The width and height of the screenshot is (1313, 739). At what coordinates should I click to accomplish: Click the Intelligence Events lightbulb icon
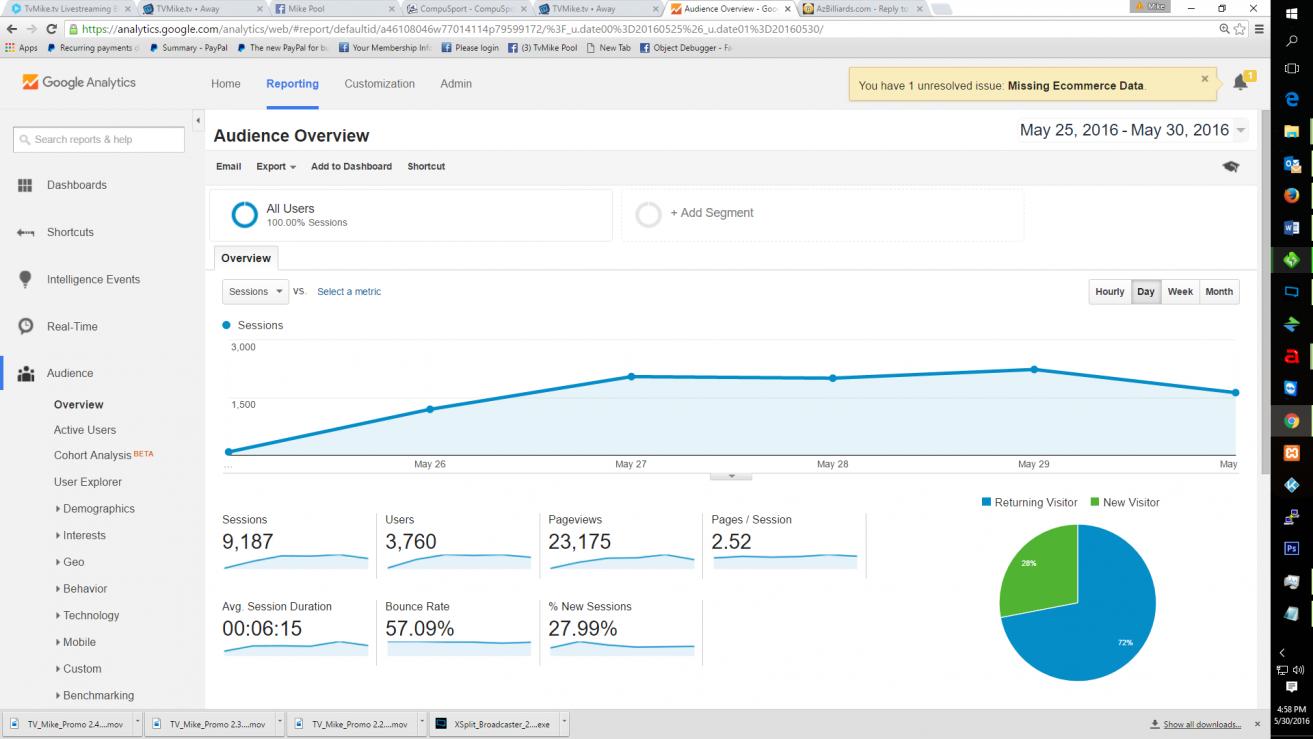25,279
